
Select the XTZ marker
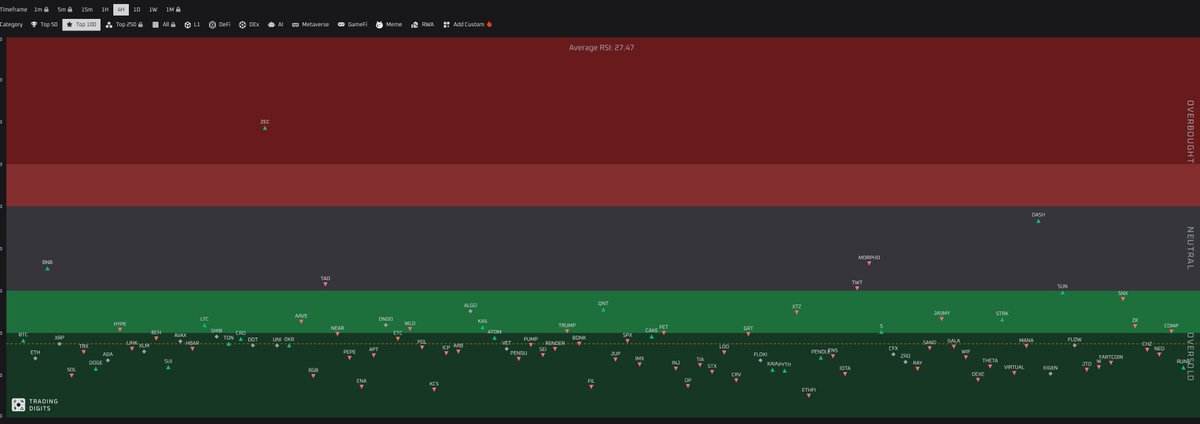pos(796,312)
